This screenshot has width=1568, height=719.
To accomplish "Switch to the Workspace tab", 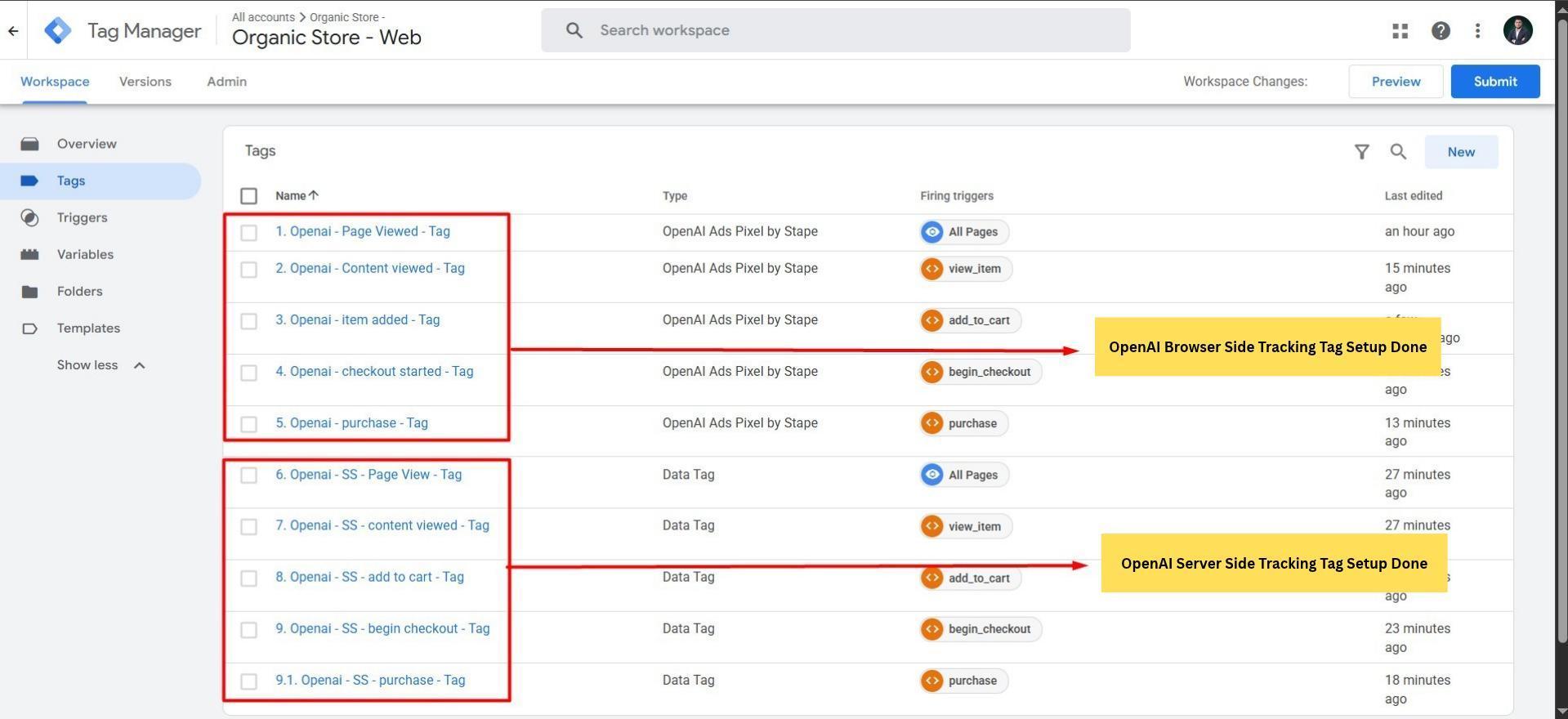I will (x=55, y=82).
